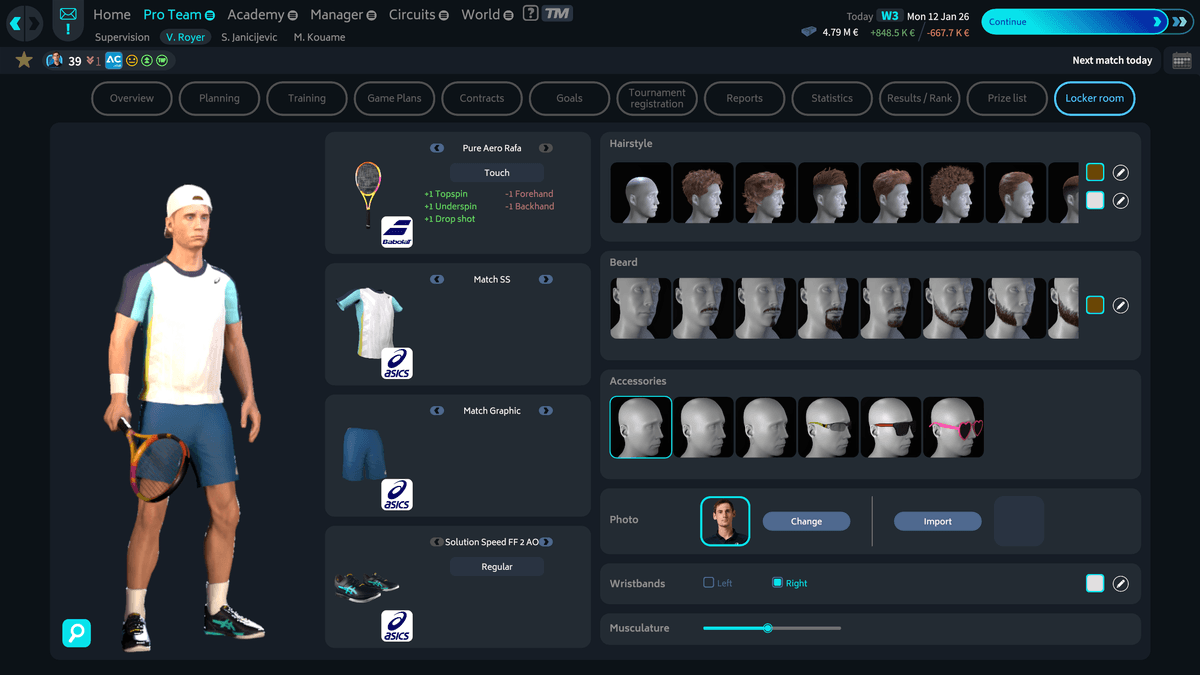This screenshot has height=675, width=1200.
Task: Open the calendar icon near Next match
Action: pyautogui.click(x=1181, y=60)
